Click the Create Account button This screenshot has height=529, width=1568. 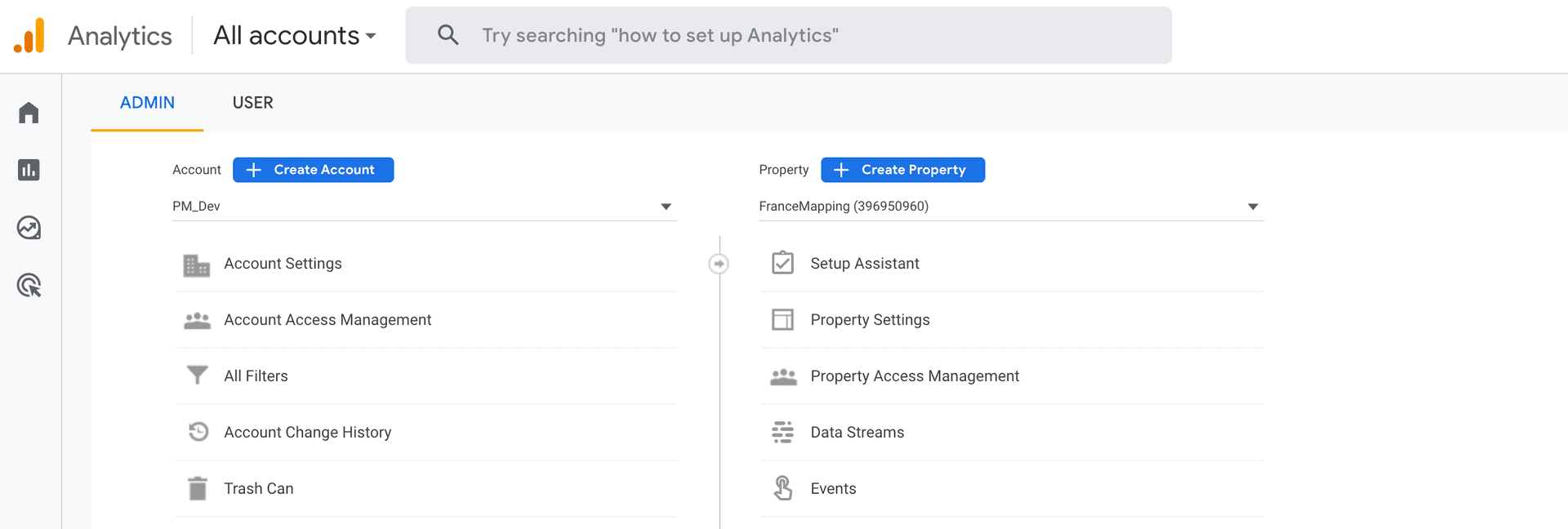[313, 170]
